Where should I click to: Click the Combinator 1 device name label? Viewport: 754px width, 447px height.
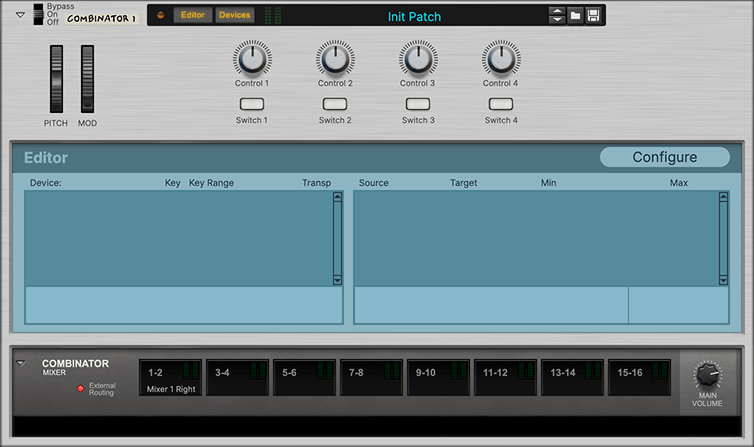101,19
